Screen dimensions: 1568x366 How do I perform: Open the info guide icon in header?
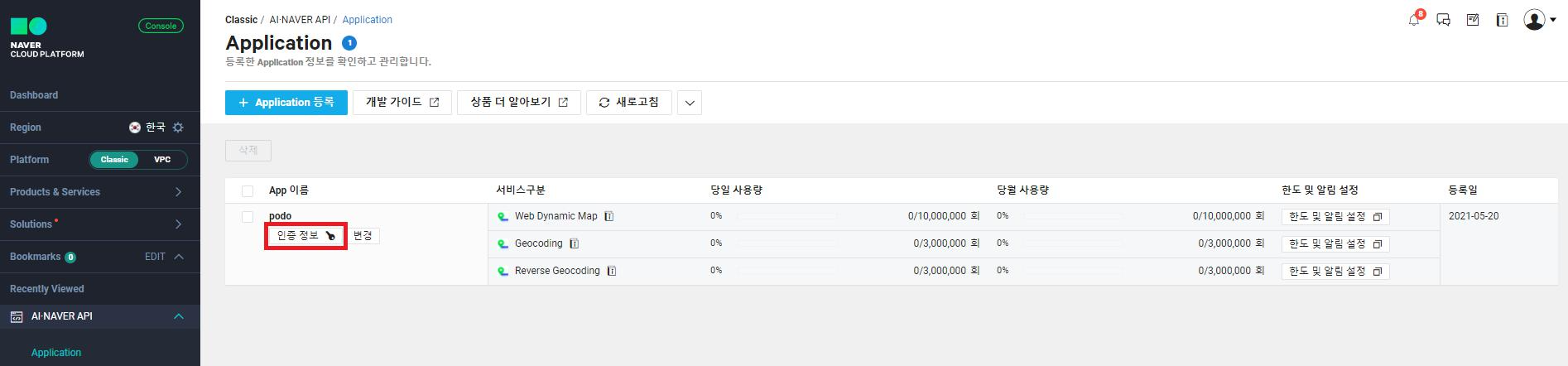coord(1502,20)
